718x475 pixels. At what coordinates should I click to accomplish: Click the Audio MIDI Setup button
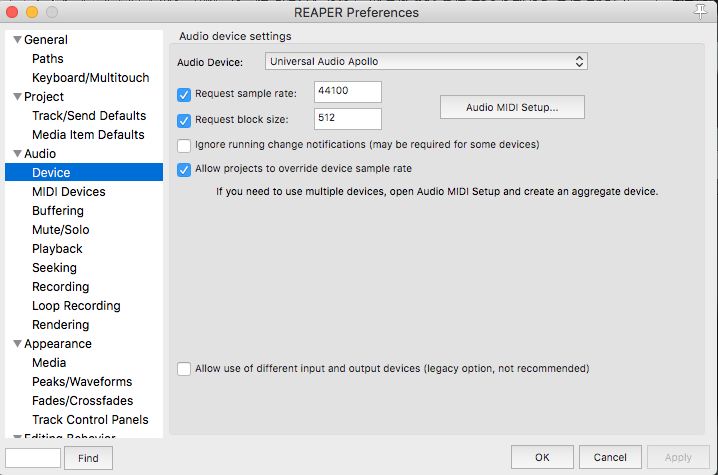[512, 107]
